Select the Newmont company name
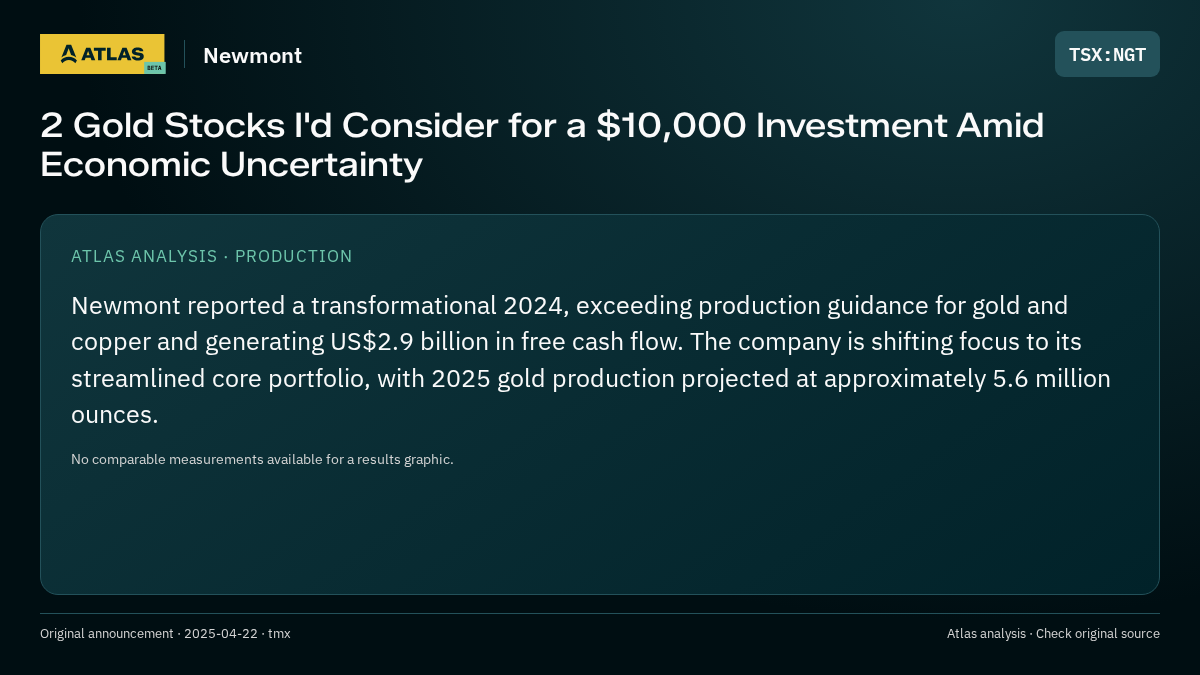The image size is (1200, 675). click(x=252, y=55)
